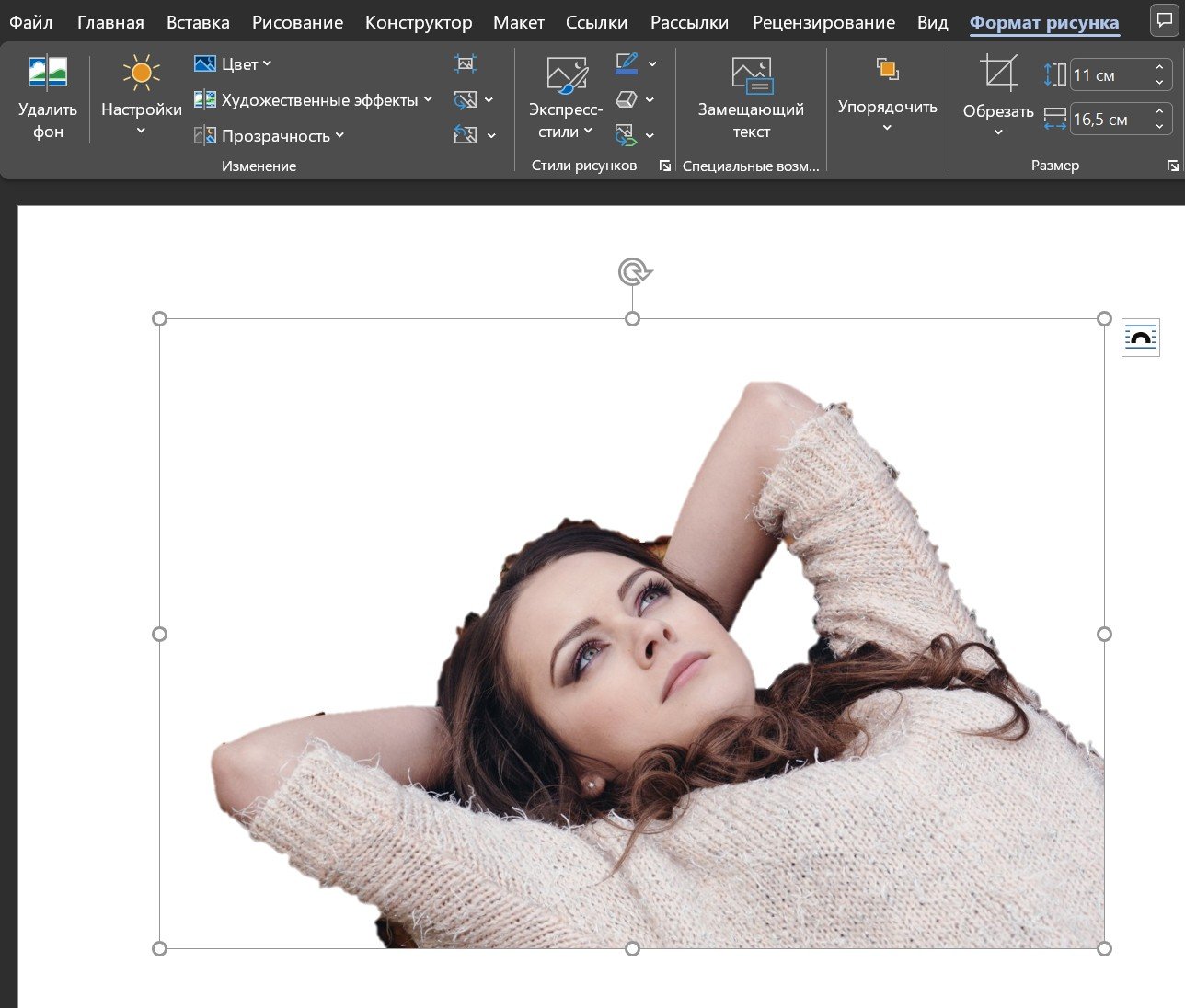
Task: Open the picture border color dropdown
Action: click(x=652, y=63)
